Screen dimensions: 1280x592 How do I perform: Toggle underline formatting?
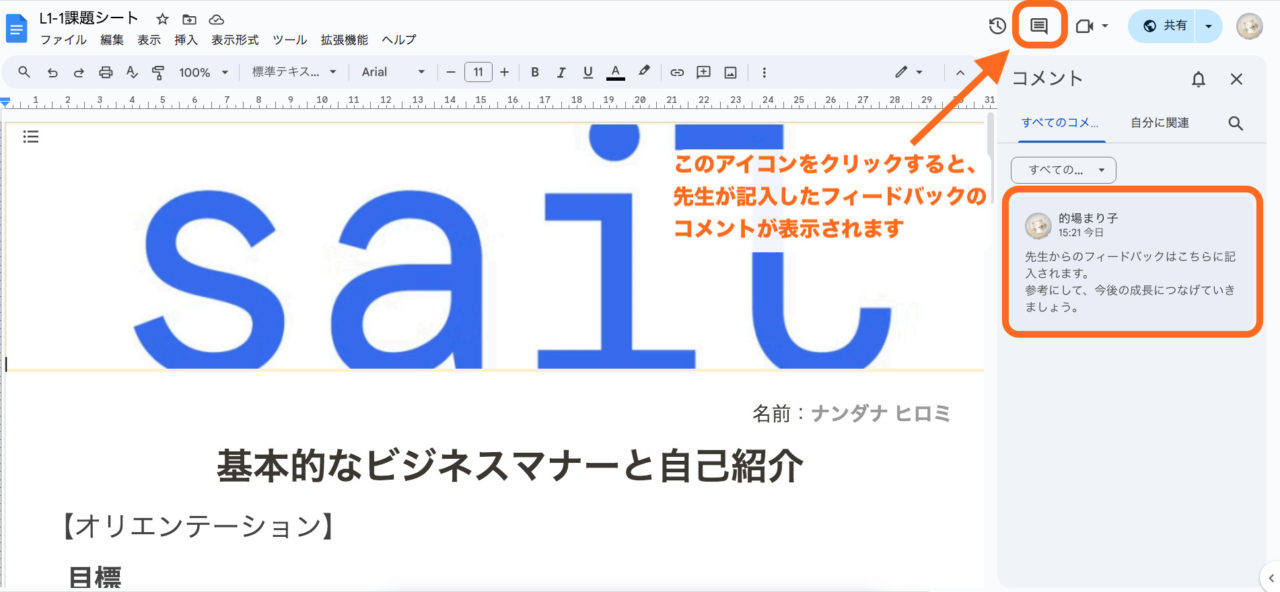588,72
